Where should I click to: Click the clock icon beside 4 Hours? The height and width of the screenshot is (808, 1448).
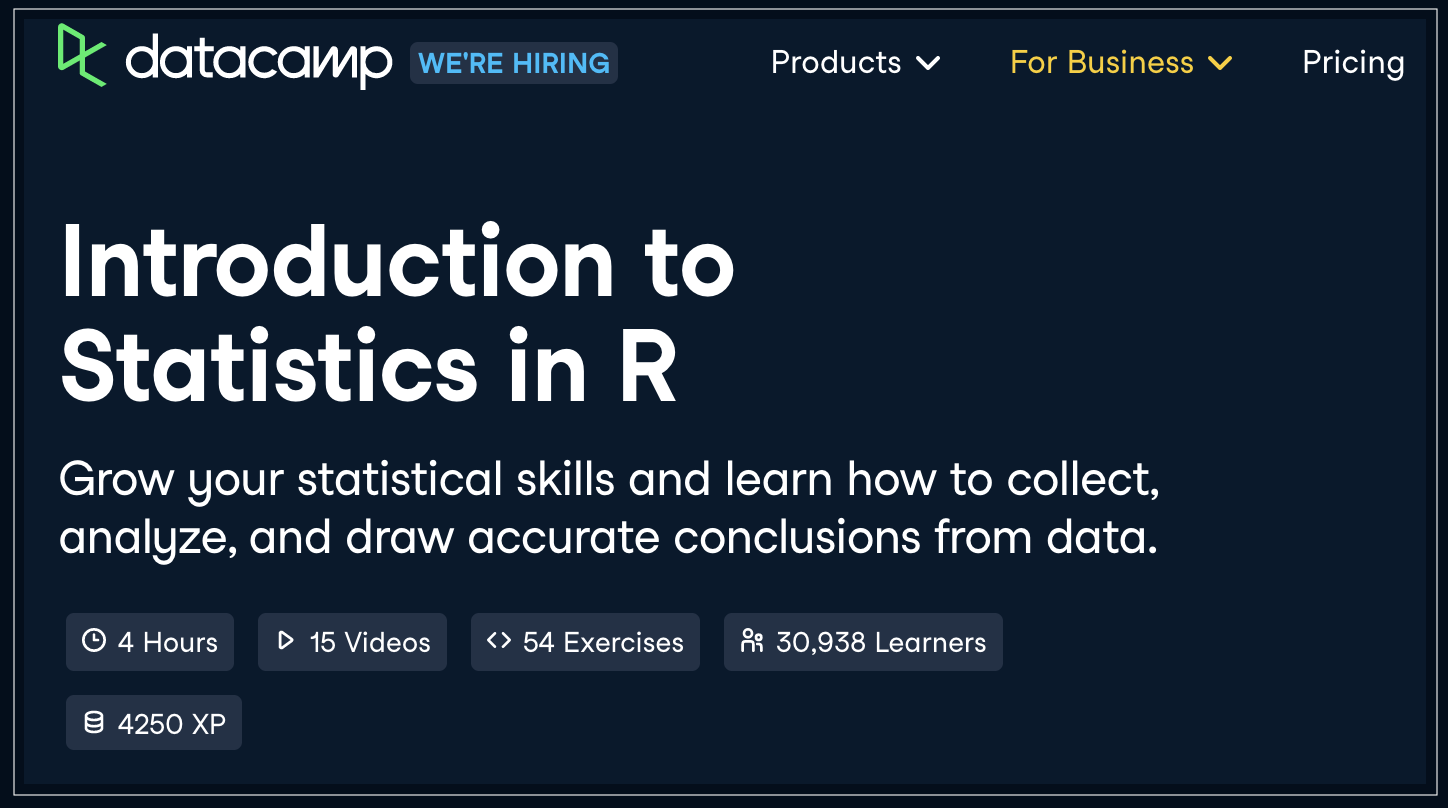94,641
